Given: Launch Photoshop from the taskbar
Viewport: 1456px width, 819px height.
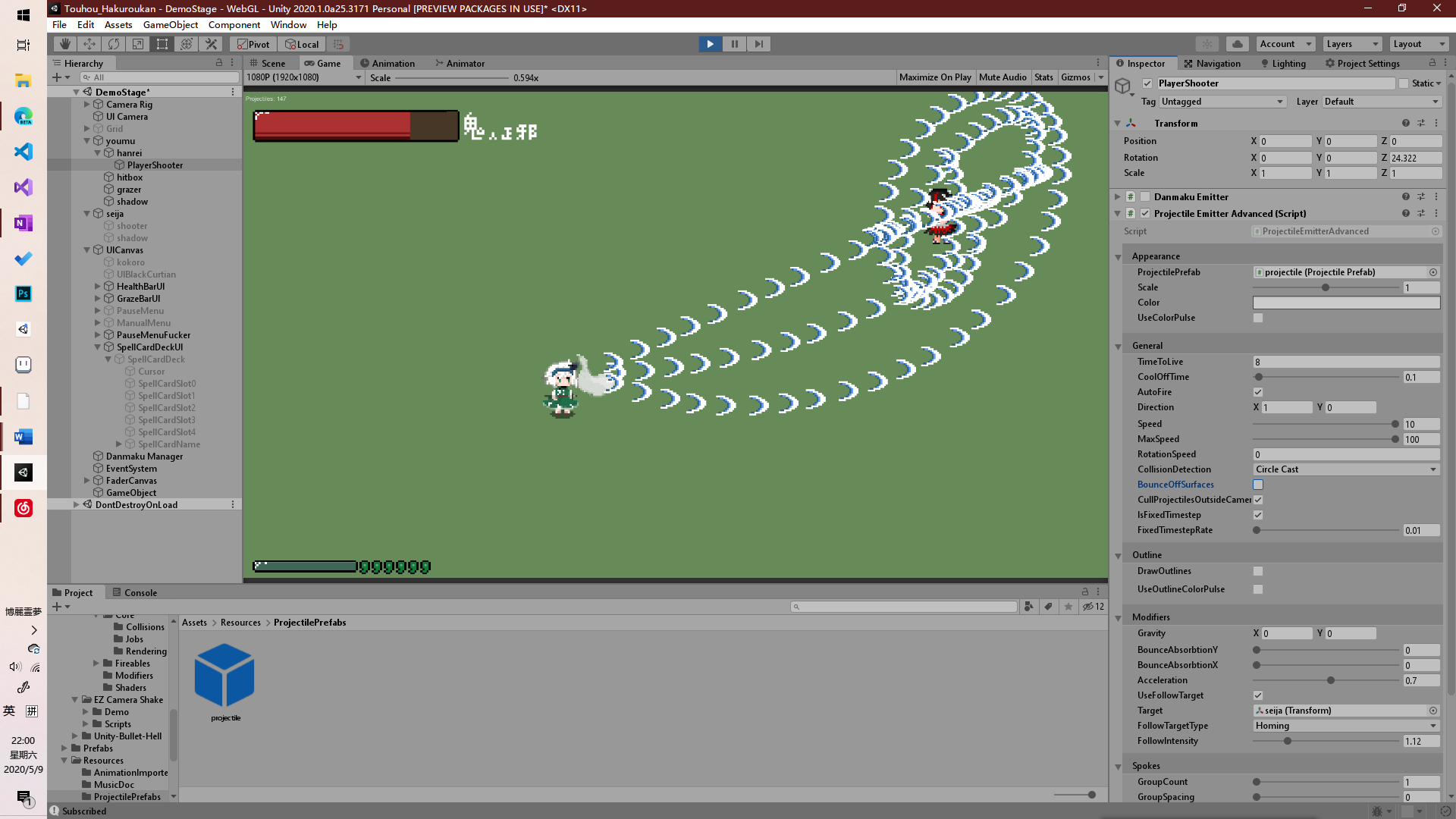Looking at the screenshot, I should 24,293.
